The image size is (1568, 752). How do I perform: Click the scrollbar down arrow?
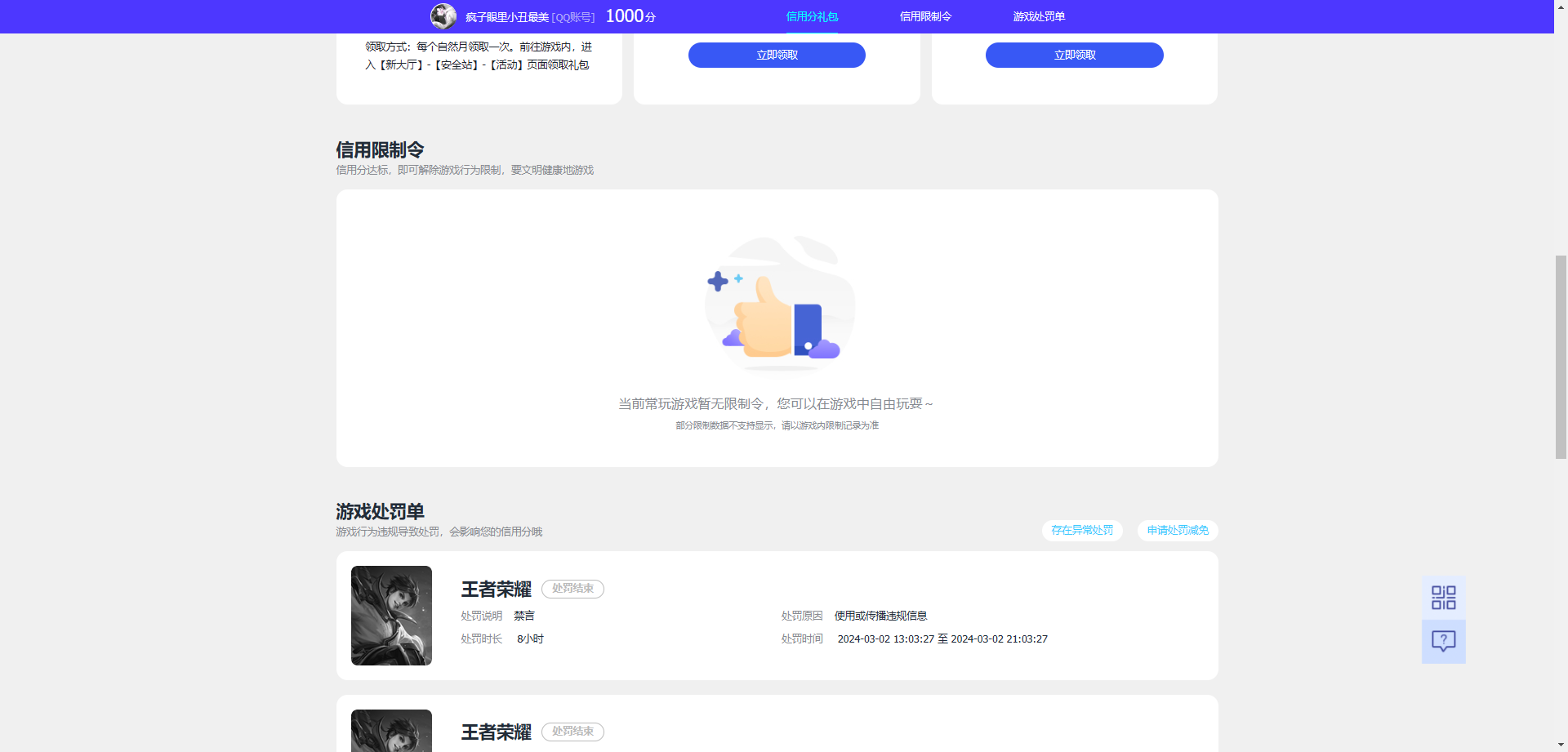click(x=1561, y=744)
